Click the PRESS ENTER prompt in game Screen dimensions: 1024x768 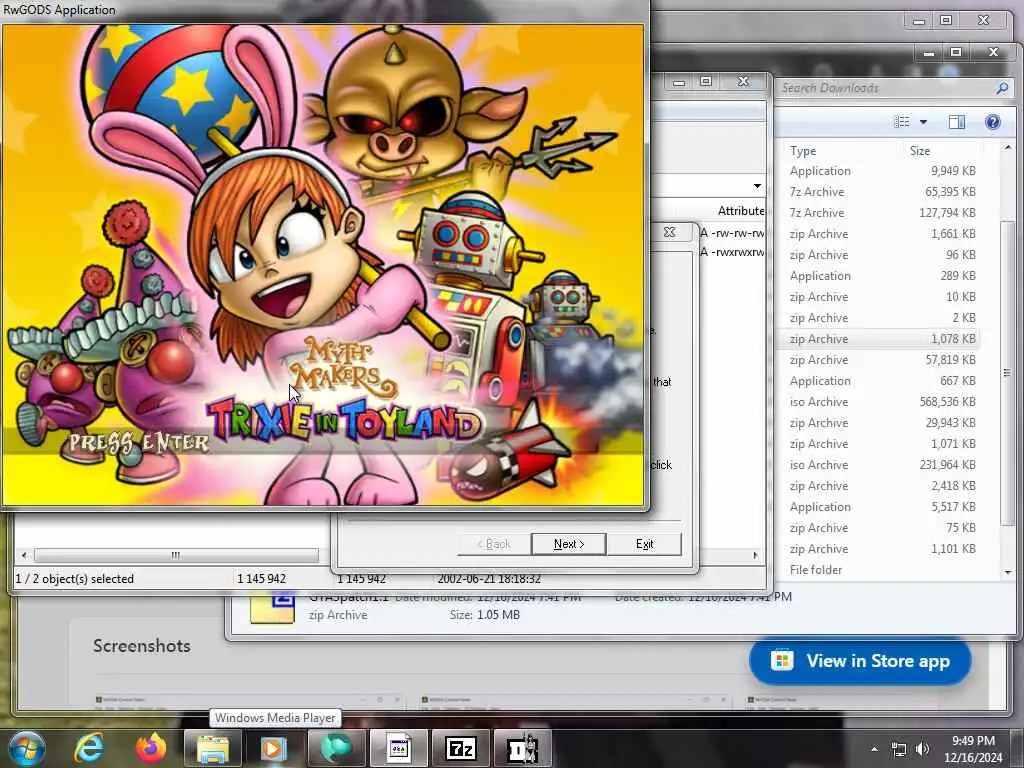139,442
